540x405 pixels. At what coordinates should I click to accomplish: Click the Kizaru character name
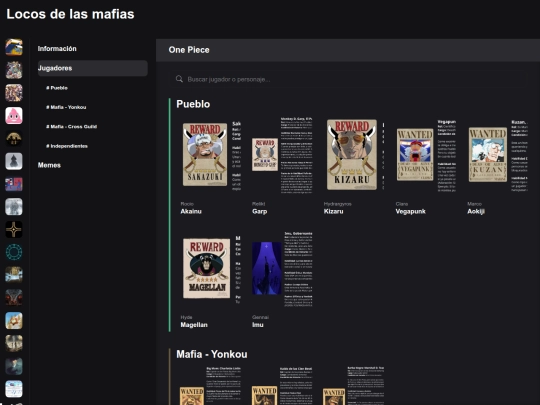tap(333, 211)
